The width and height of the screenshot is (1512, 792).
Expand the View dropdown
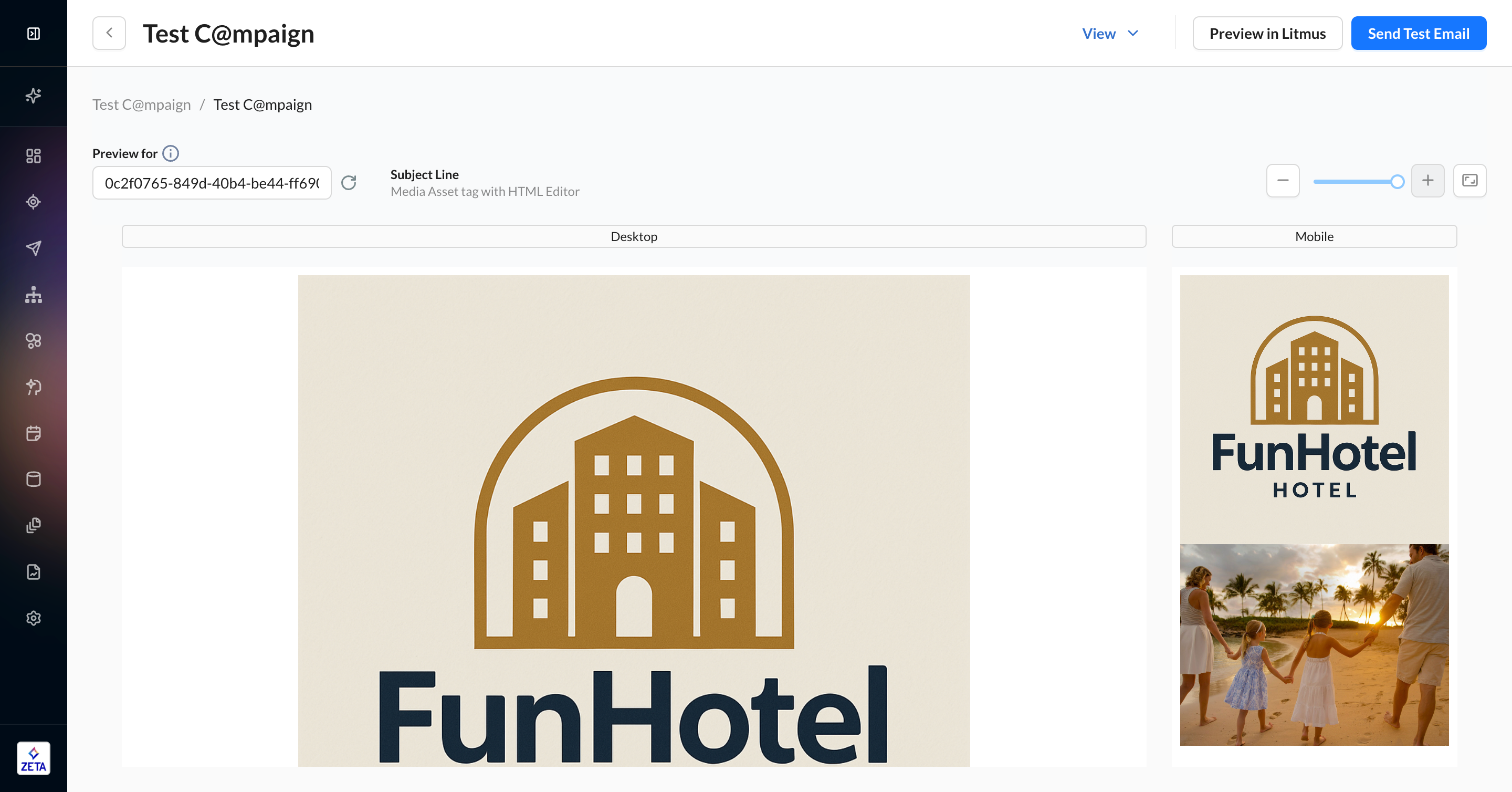(1110, 34)
